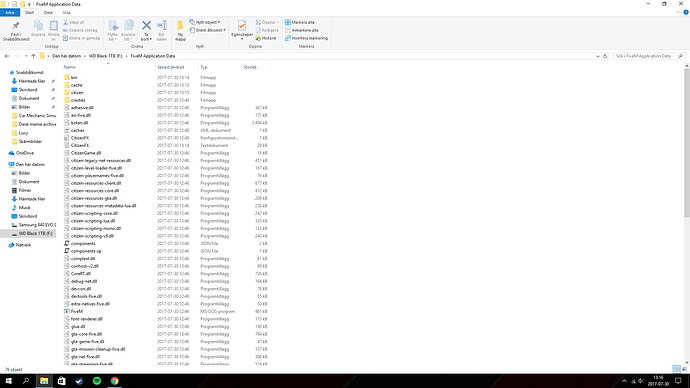Open Enkel åtkomst dropdown
This screenshot has height=388, width=690.
208,30
